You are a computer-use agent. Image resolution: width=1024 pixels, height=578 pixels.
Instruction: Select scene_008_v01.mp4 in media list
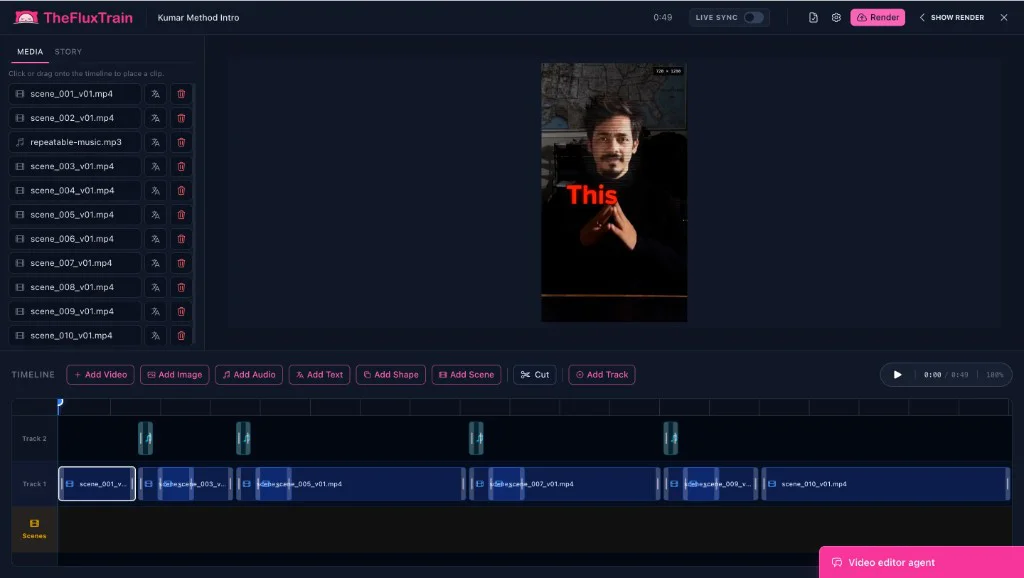[x=75, y=287]
